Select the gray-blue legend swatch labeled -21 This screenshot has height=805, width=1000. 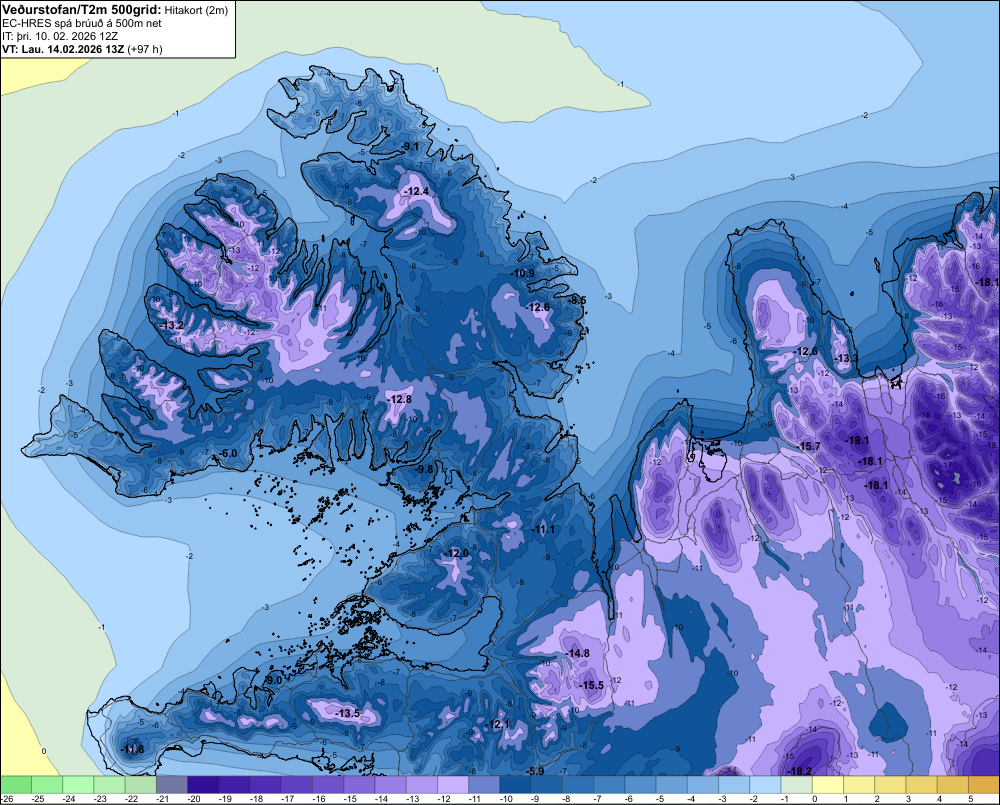click(x=172, y=784)
